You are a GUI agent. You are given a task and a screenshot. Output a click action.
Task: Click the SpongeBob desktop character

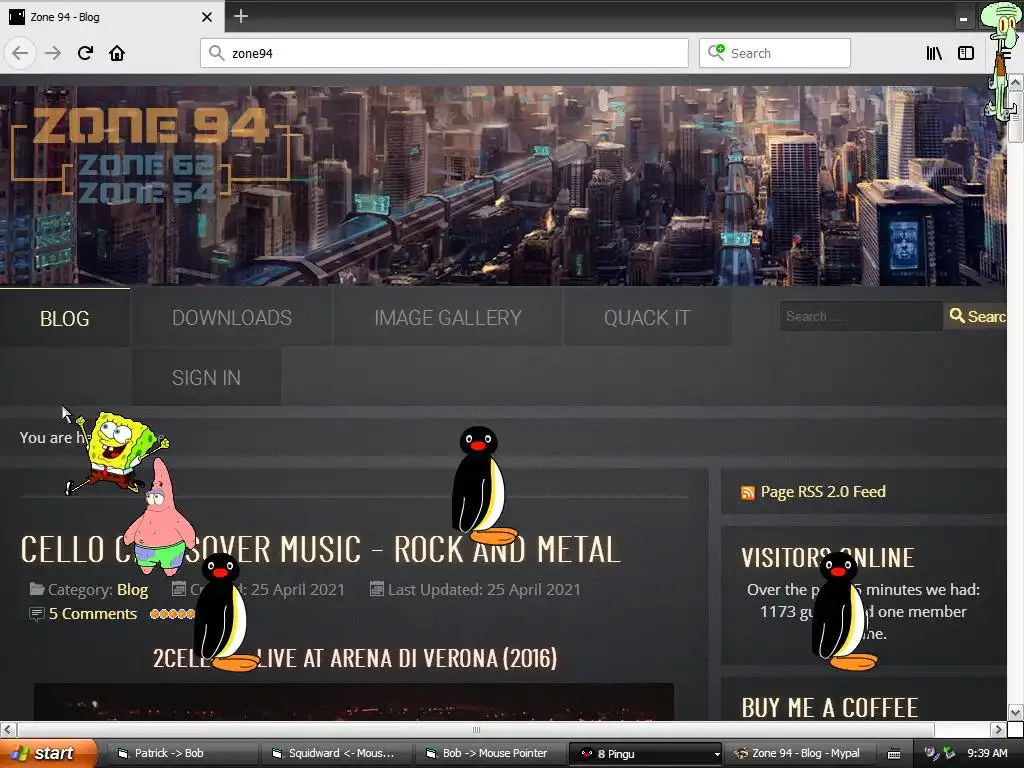[x=118, y=452]
